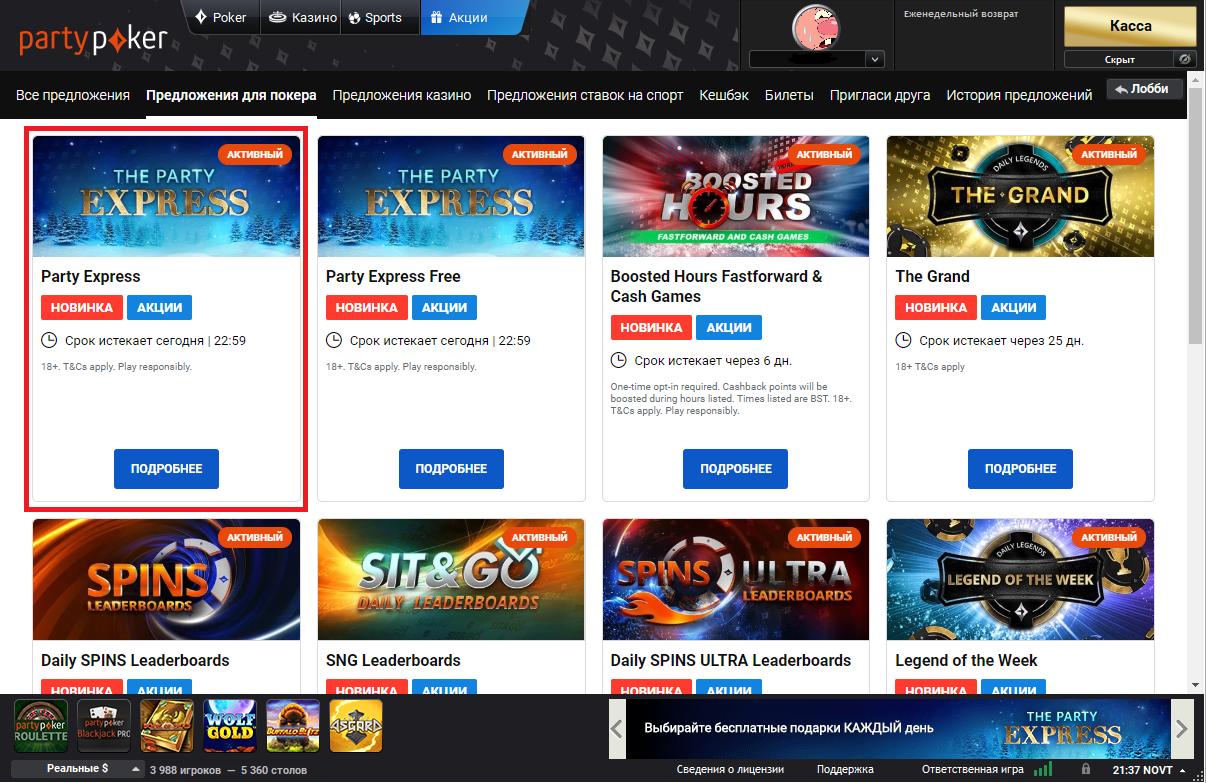Image resolution: width=1206 pixels, height=783 pixels.
Task: Click Подробнее on Party Express card
Action: pos(166,469)
